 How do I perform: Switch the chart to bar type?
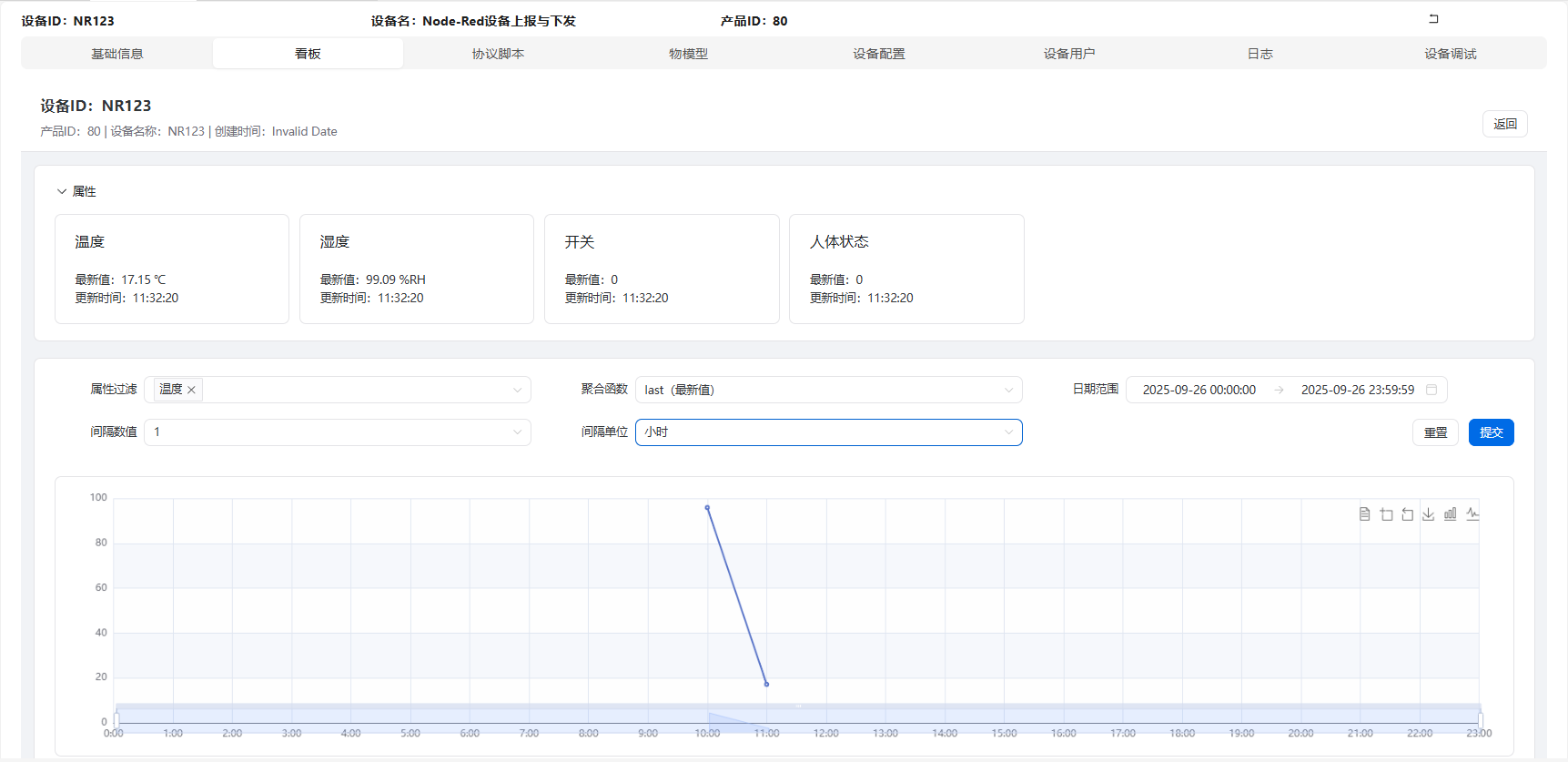1451,514
